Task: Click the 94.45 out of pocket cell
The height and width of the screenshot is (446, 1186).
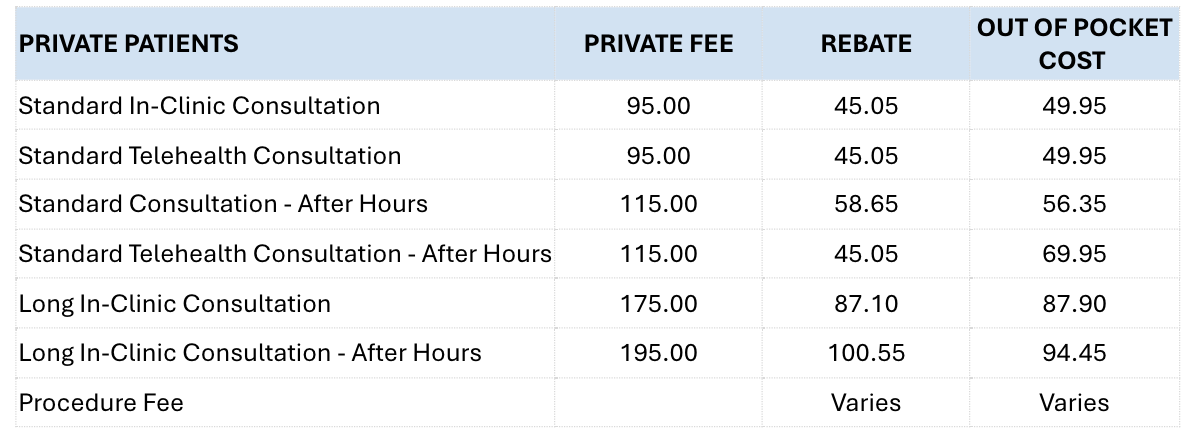Action: coord(1074,353)
